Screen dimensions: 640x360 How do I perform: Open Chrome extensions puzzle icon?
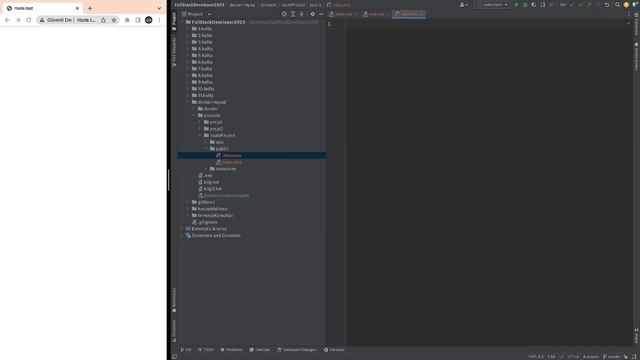tap(127, 20)
